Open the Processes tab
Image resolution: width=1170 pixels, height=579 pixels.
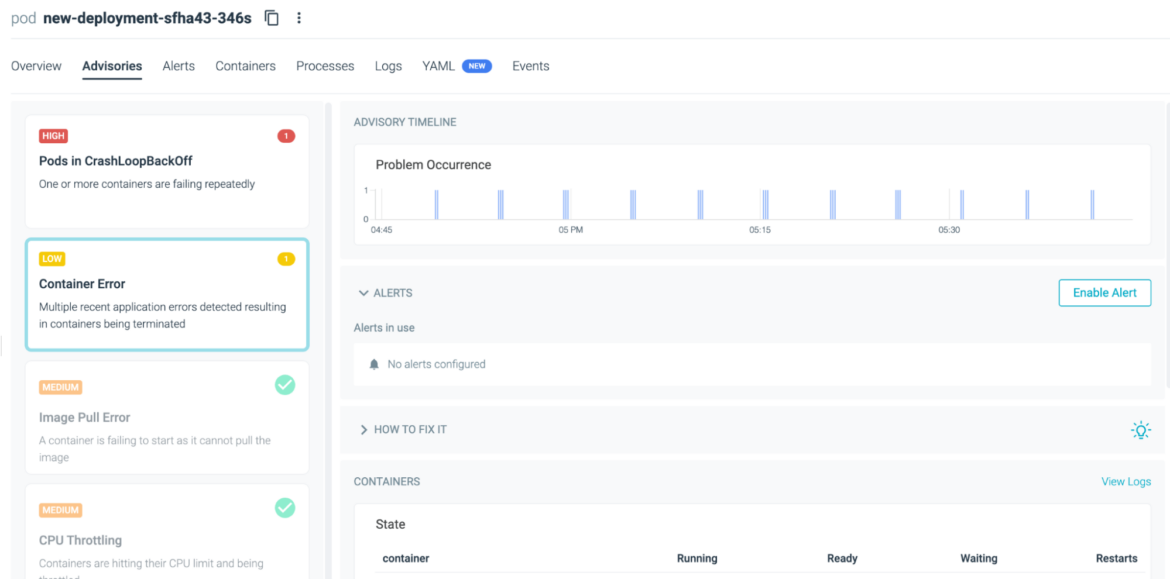point(325,66)
